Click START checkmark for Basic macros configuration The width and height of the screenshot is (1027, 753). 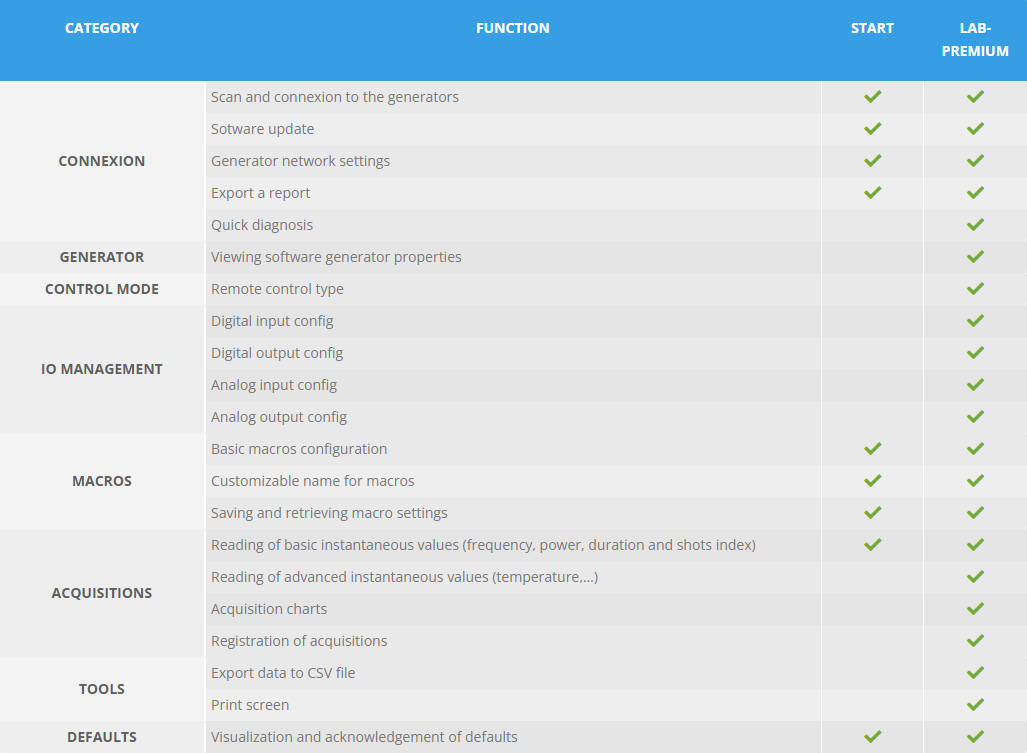click(x=872, y=449)
